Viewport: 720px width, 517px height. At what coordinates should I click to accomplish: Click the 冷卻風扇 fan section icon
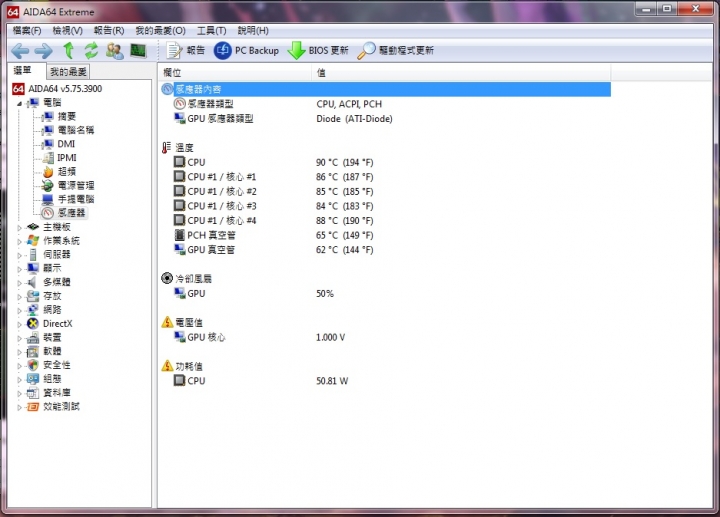point(167,278)
